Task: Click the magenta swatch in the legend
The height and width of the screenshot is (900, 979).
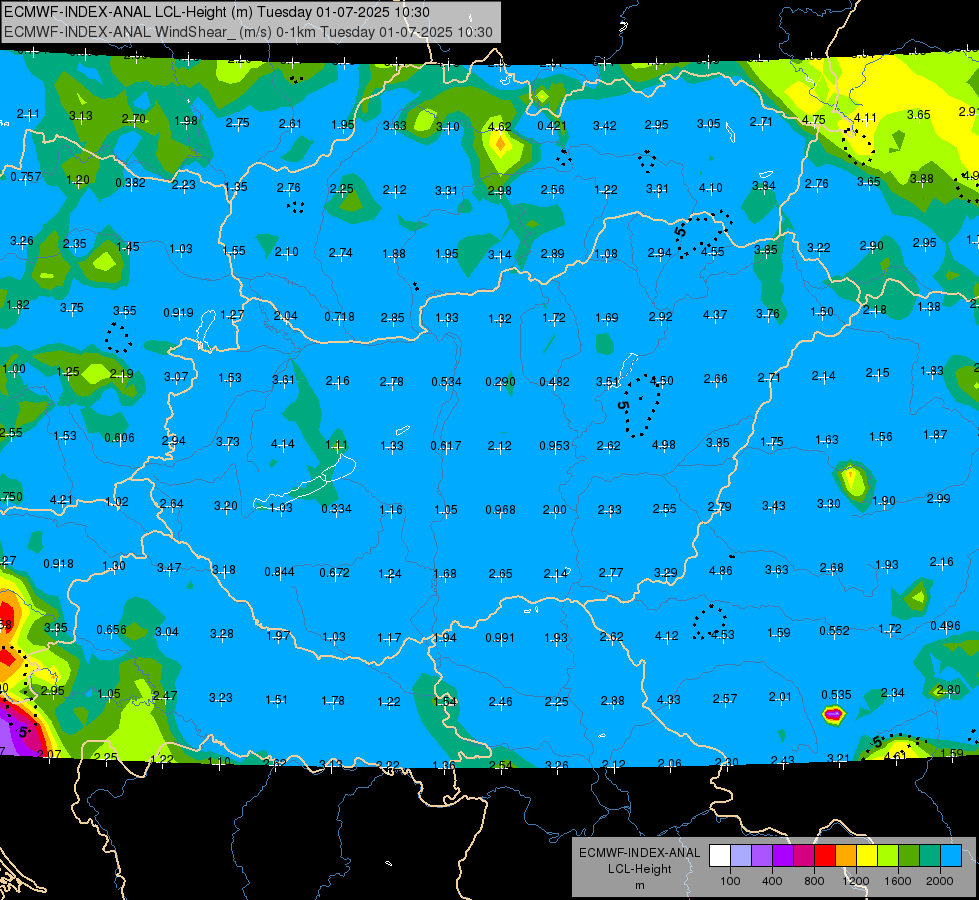Action: (804, 855)
